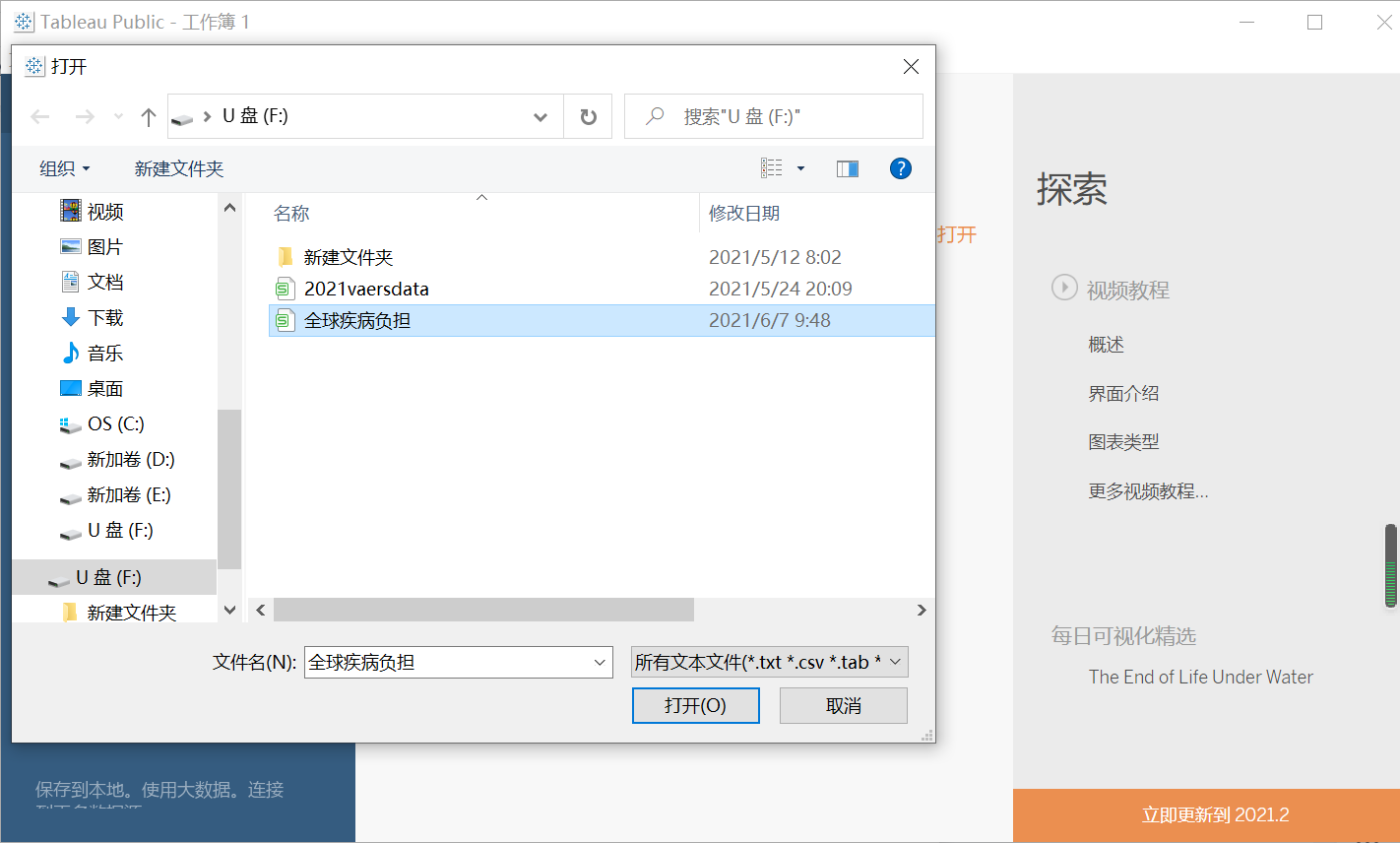
Task: Open 更多视频教程... link
Action: point(1148,490)
